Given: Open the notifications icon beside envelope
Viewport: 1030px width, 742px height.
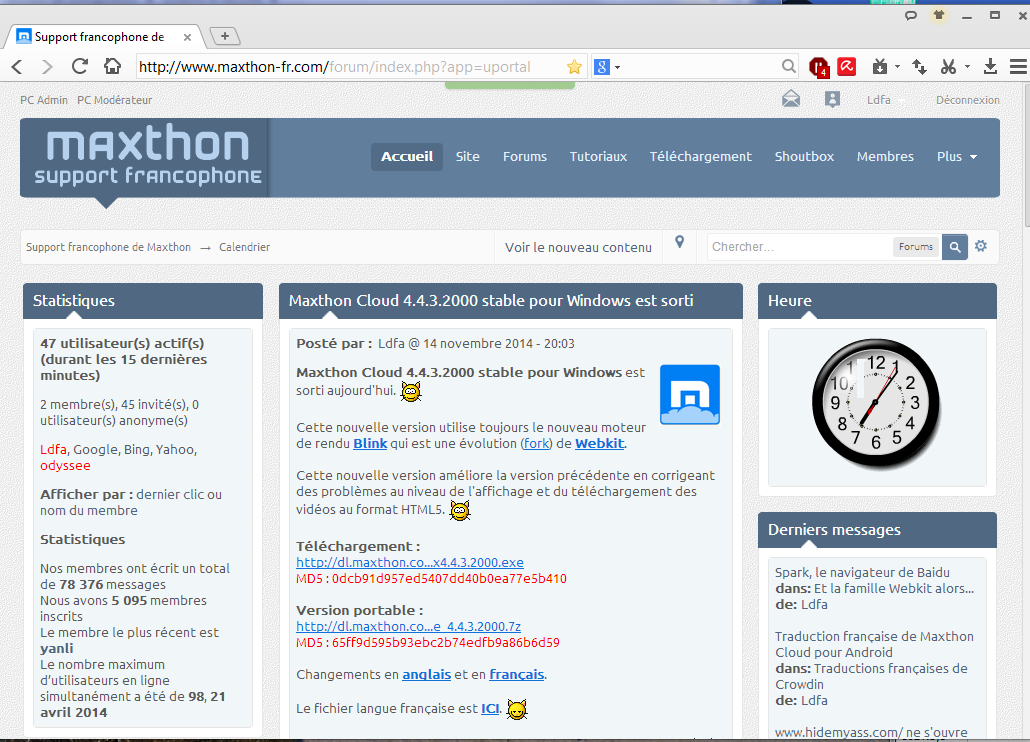Looking at the screenshot, I should tap(832, 99).
